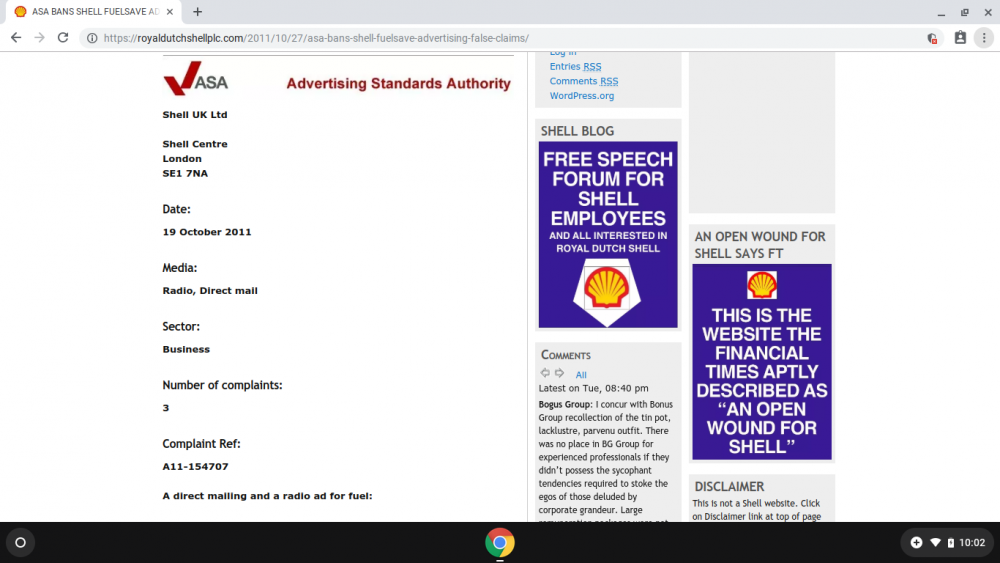View site information icon in address bar

[92, 38]
